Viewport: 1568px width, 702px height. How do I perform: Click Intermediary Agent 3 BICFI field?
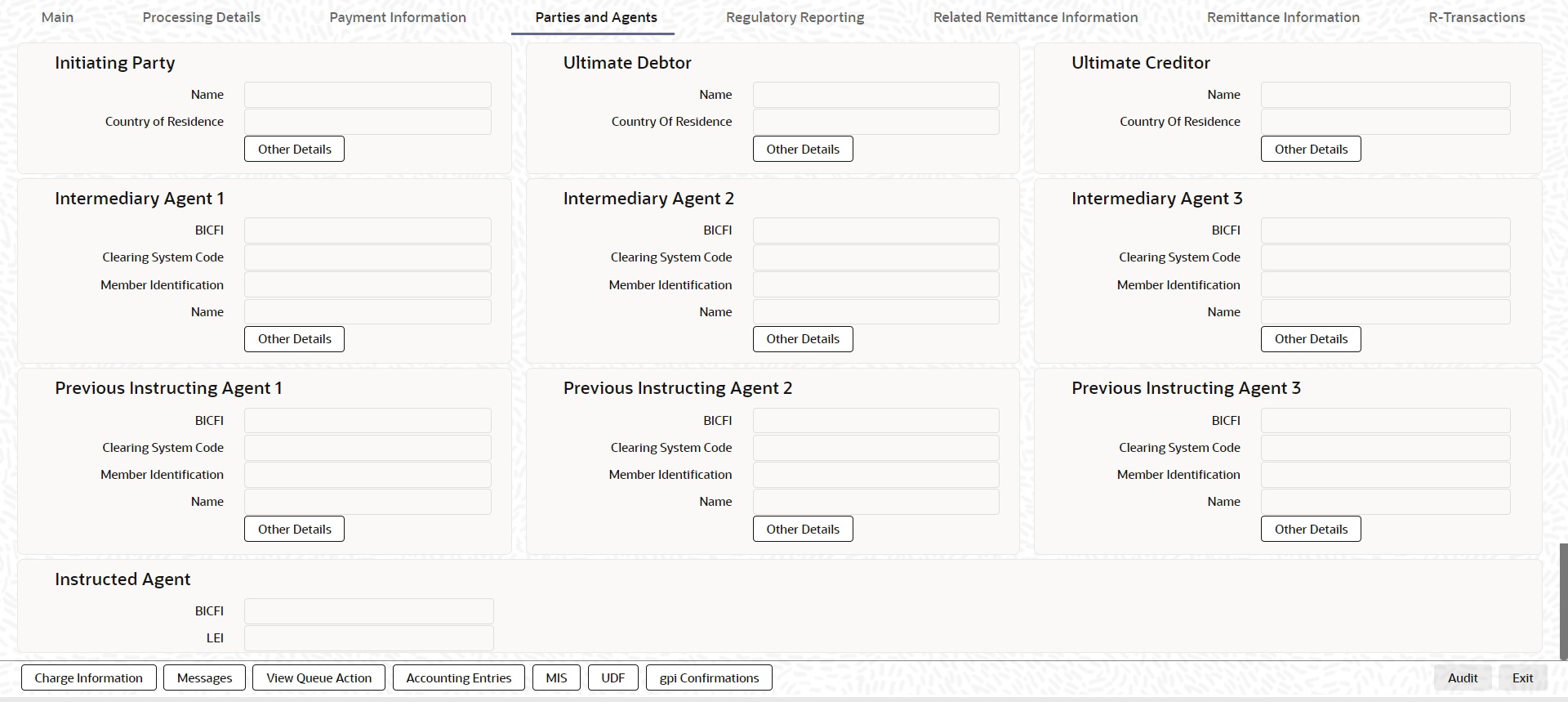pyautogui.click(x=1385, y=230)
